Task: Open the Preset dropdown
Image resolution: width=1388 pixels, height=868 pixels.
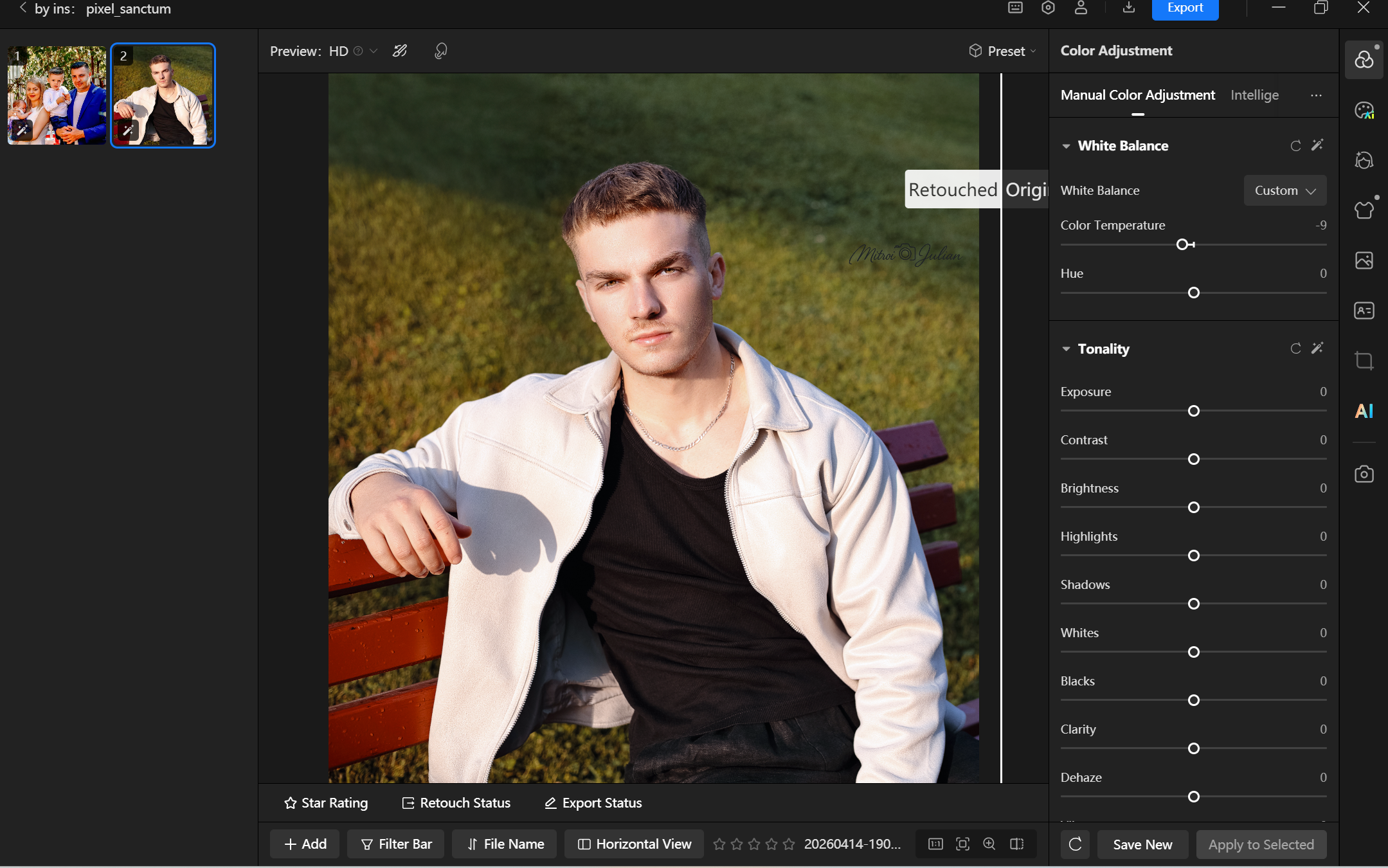Action: (1002, 51)
